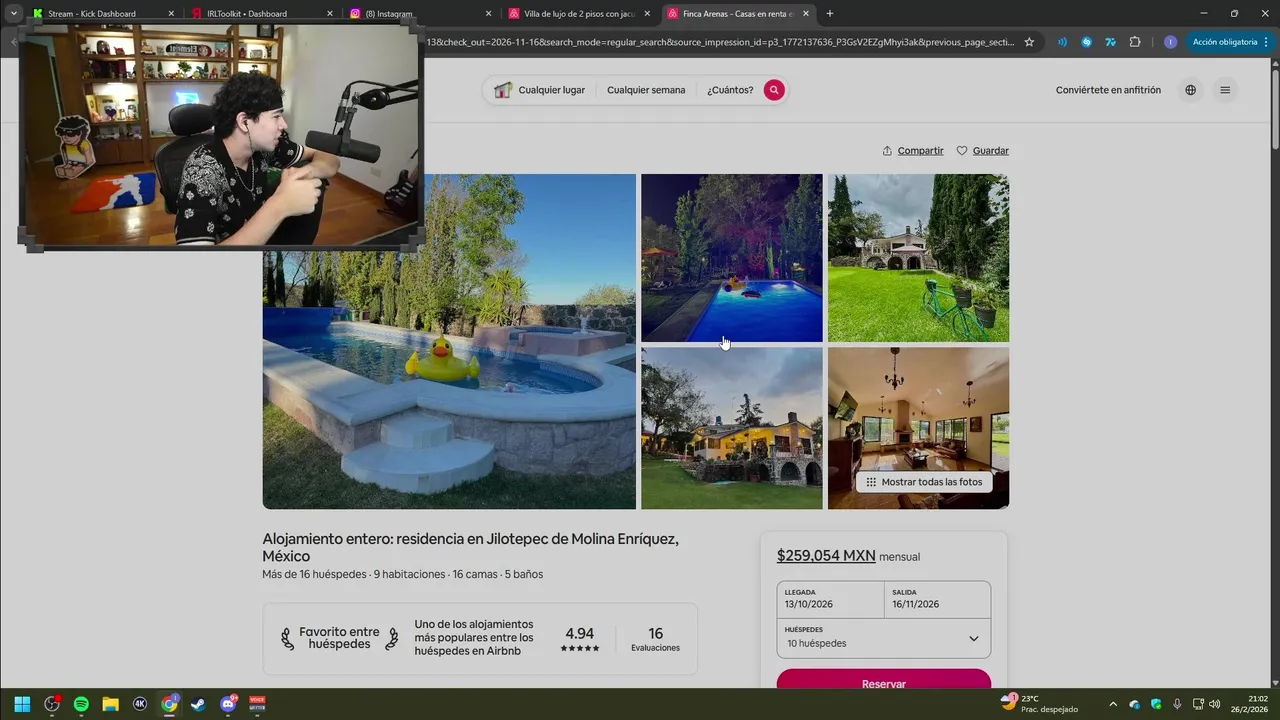
Task: Click the cast audio waves extension icon
Action: (x=1062, y=42)
